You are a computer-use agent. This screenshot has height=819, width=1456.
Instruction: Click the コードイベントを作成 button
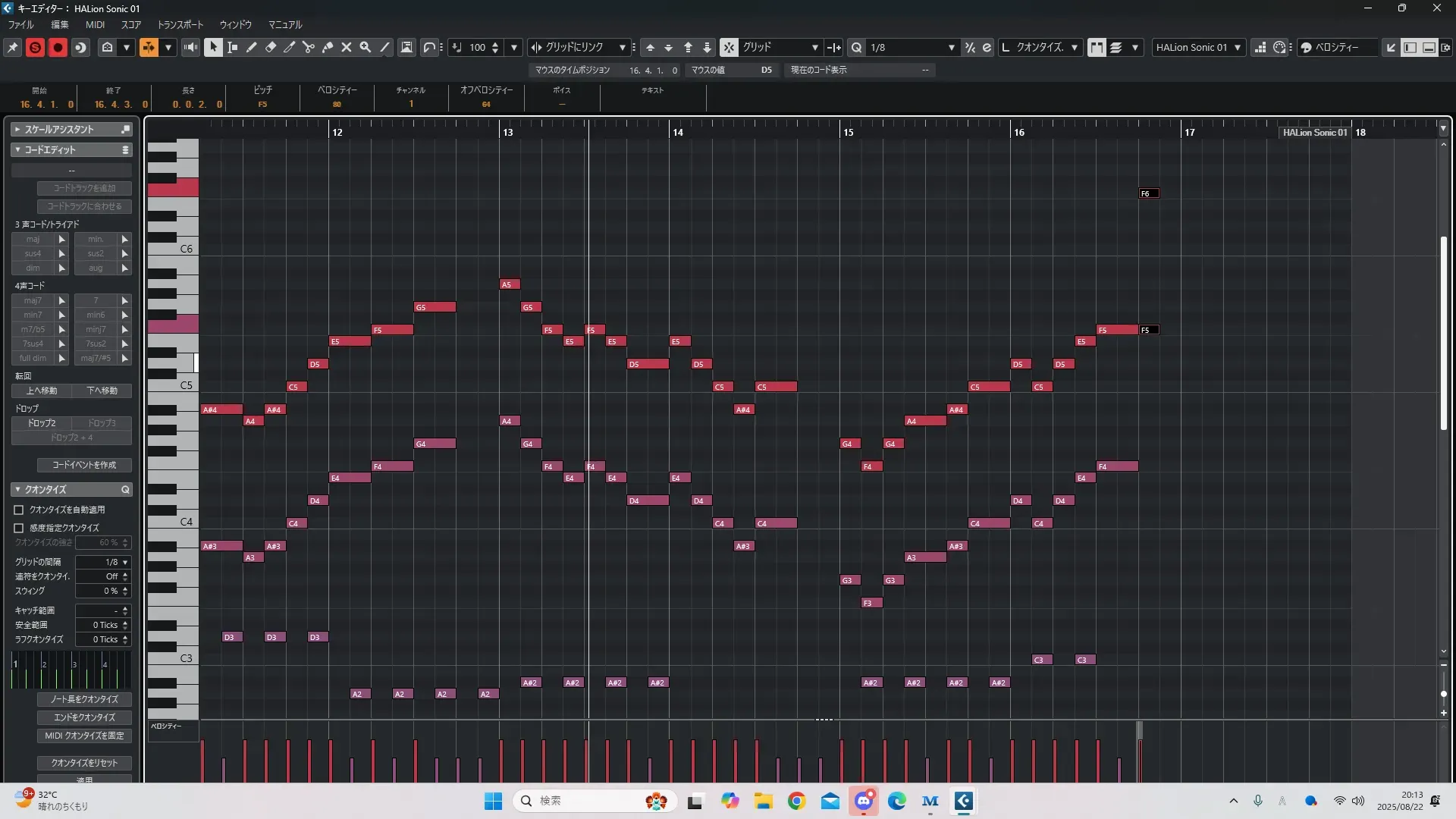pyautogui.click(x=84, y=465)
